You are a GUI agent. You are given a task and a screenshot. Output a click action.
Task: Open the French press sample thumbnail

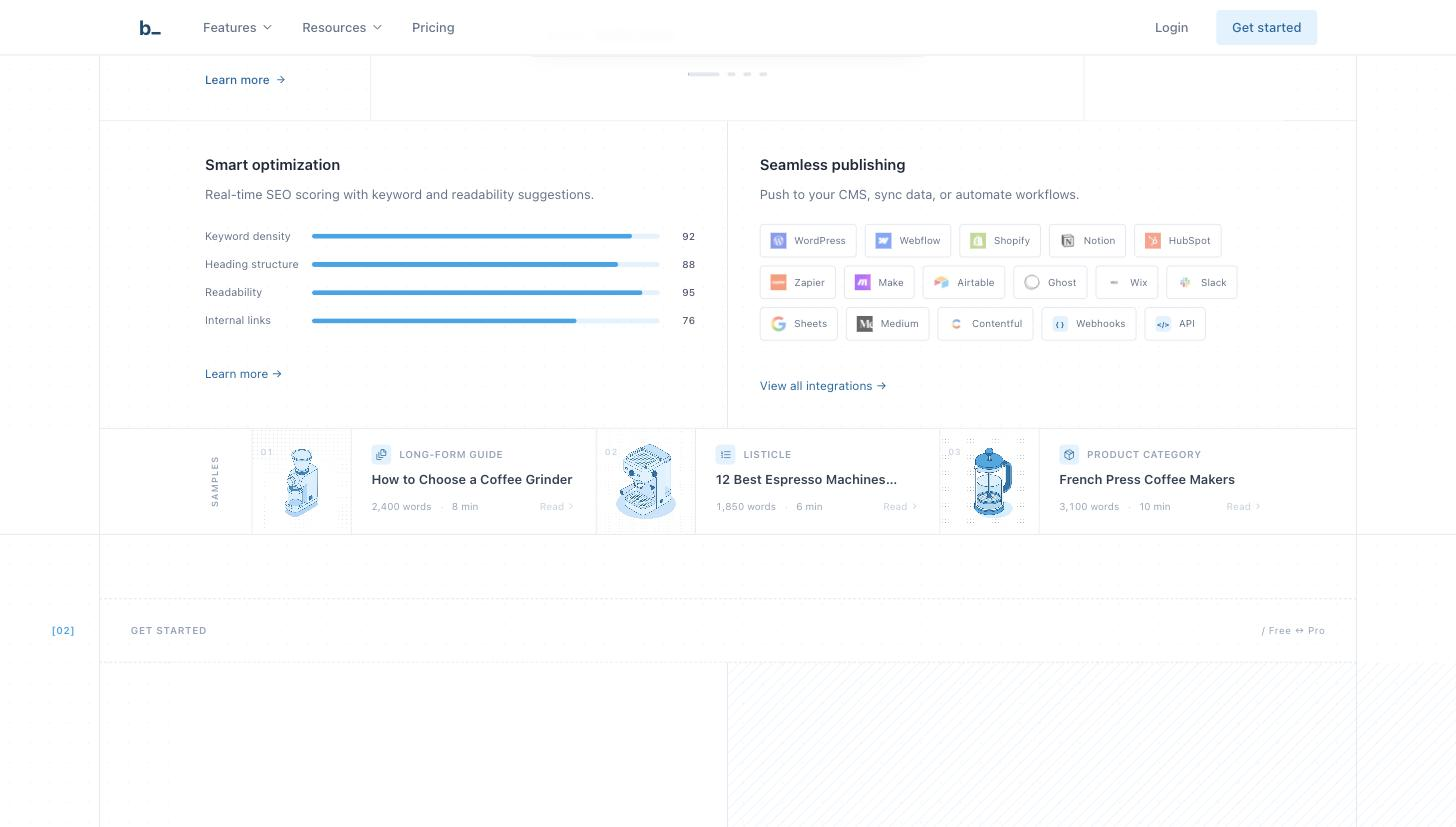990,482
